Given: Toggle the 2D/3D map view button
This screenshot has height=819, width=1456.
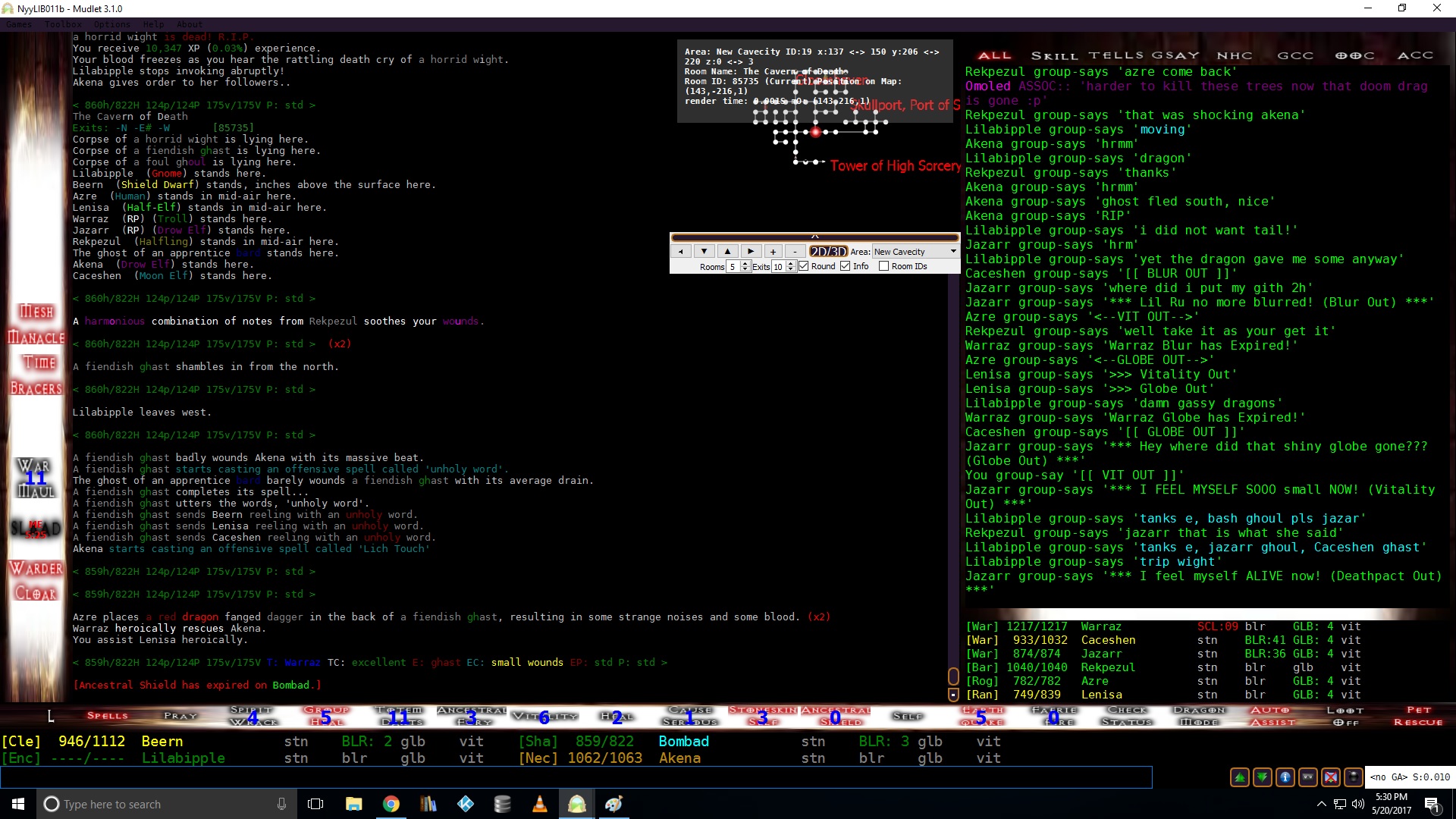Looking at the screenshot, I should click(828, 252).
